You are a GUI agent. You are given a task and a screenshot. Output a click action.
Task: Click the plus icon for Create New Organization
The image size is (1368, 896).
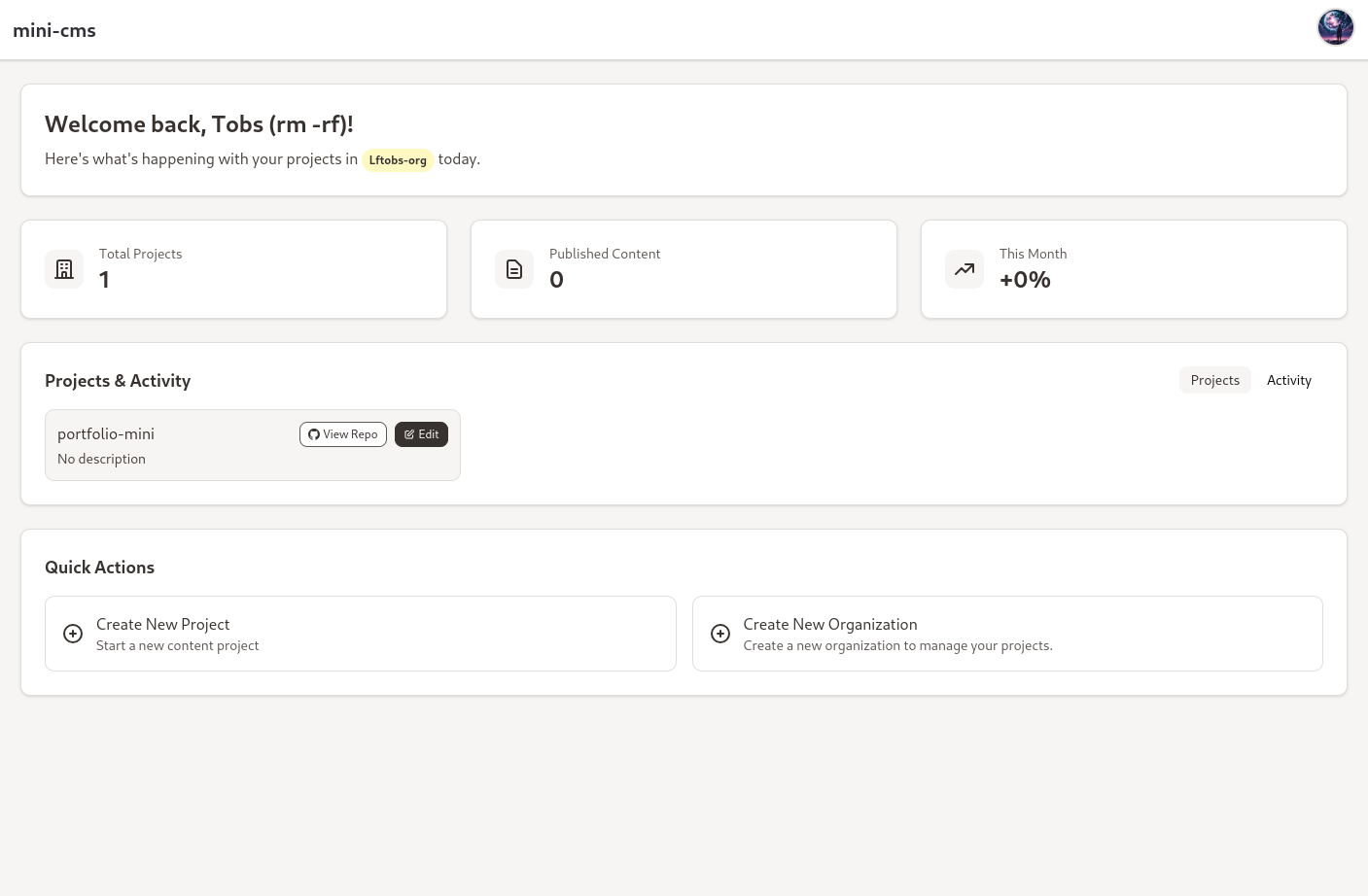tap(720, 634)
